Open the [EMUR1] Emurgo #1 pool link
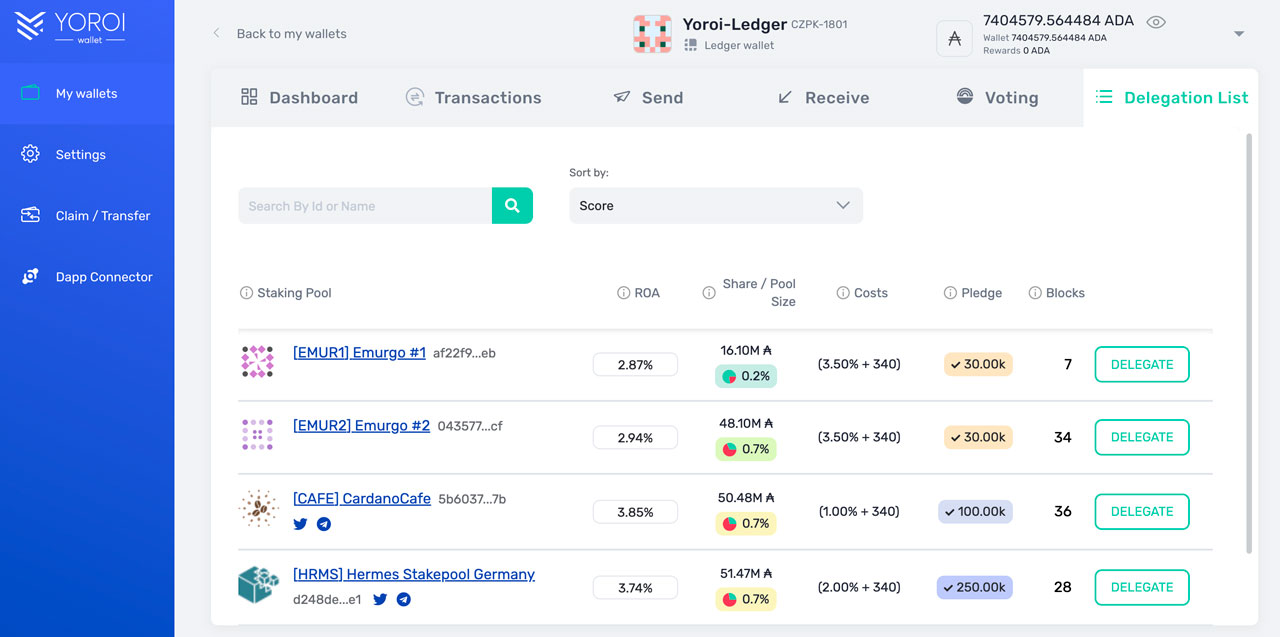This screenshot has width=1280, height=637. pos(359,352)
